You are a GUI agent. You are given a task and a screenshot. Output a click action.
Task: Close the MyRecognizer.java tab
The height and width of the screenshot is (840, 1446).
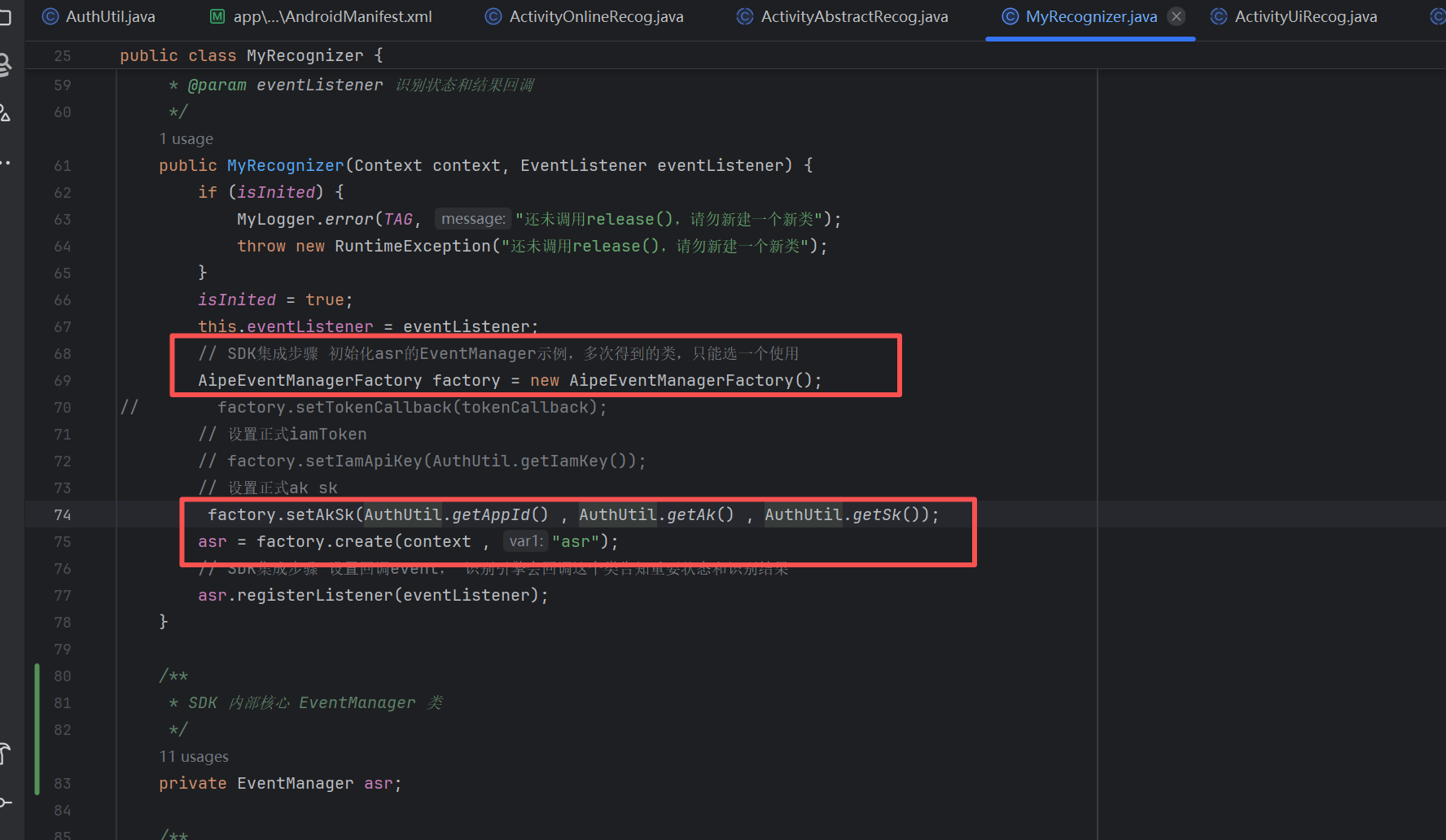(x=1177, y=16)
